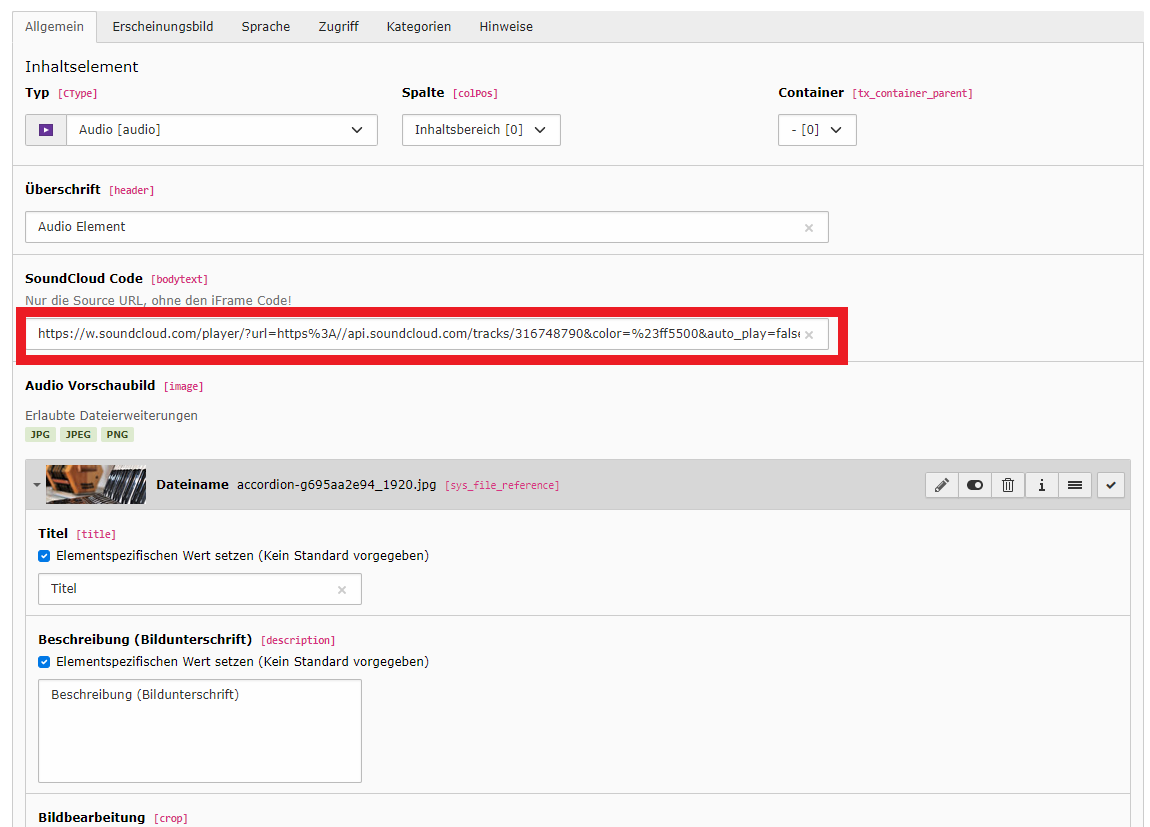Delete the accordion image with the trash icon
Image resolution: width=1150 pixels, height=827 pixels.
[1008, 485]
